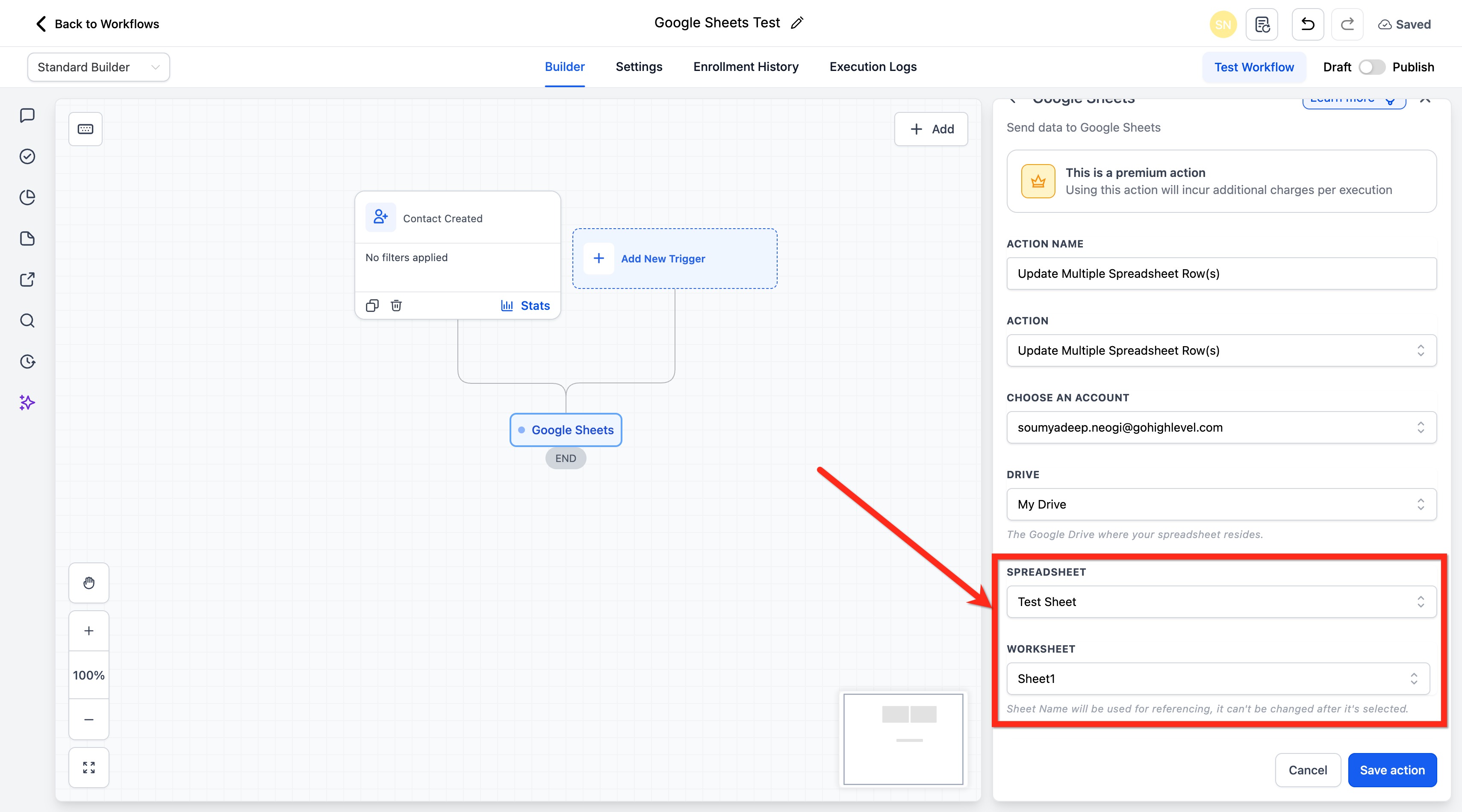Viewport: 1462px width, 812px height.
Task: Expand the Standard Builder dropdown
Action: [98, 67]
